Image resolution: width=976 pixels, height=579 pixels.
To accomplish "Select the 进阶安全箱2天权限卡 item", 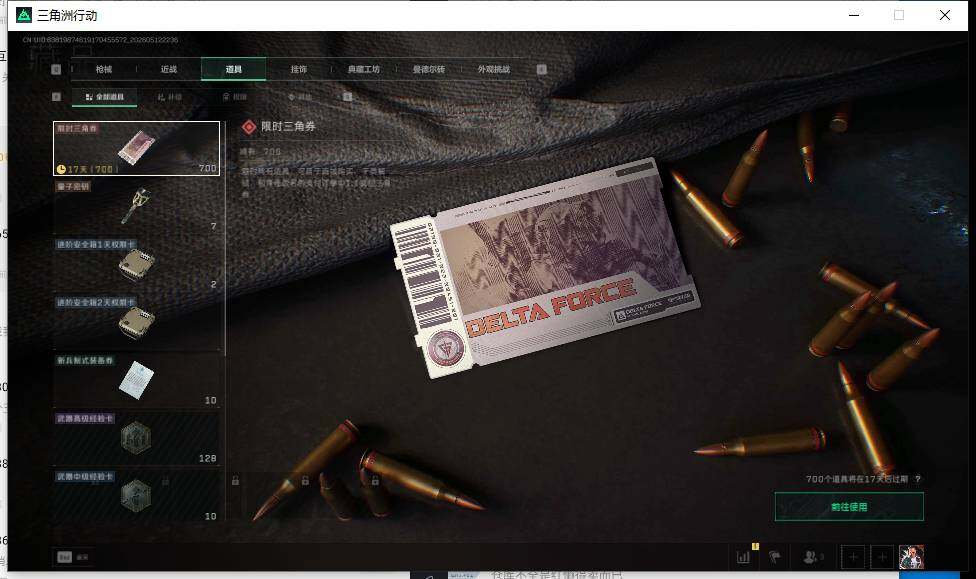I will 136,322.
